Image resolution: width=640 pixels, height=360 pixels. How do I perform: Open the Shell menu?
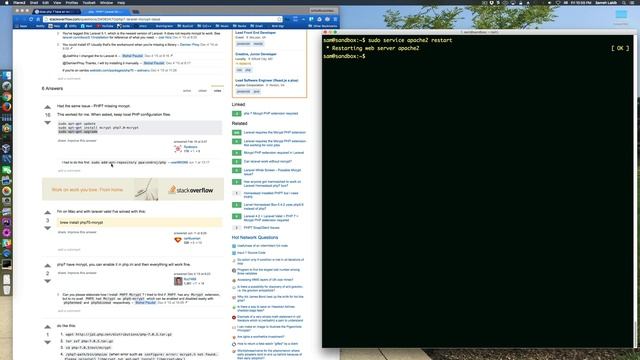coord(34,2)
